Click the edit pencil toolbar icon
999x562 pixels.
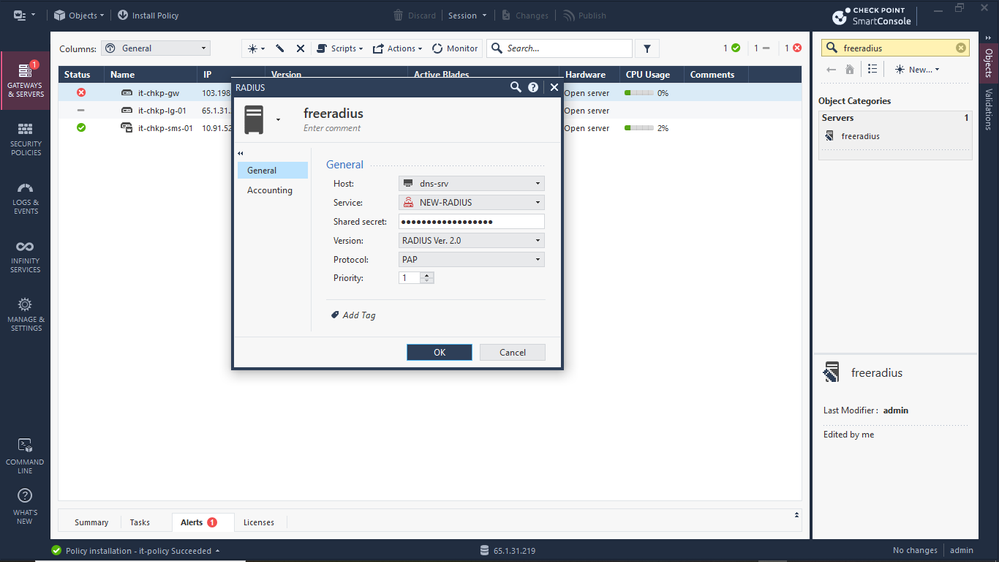tap(280, 48)
